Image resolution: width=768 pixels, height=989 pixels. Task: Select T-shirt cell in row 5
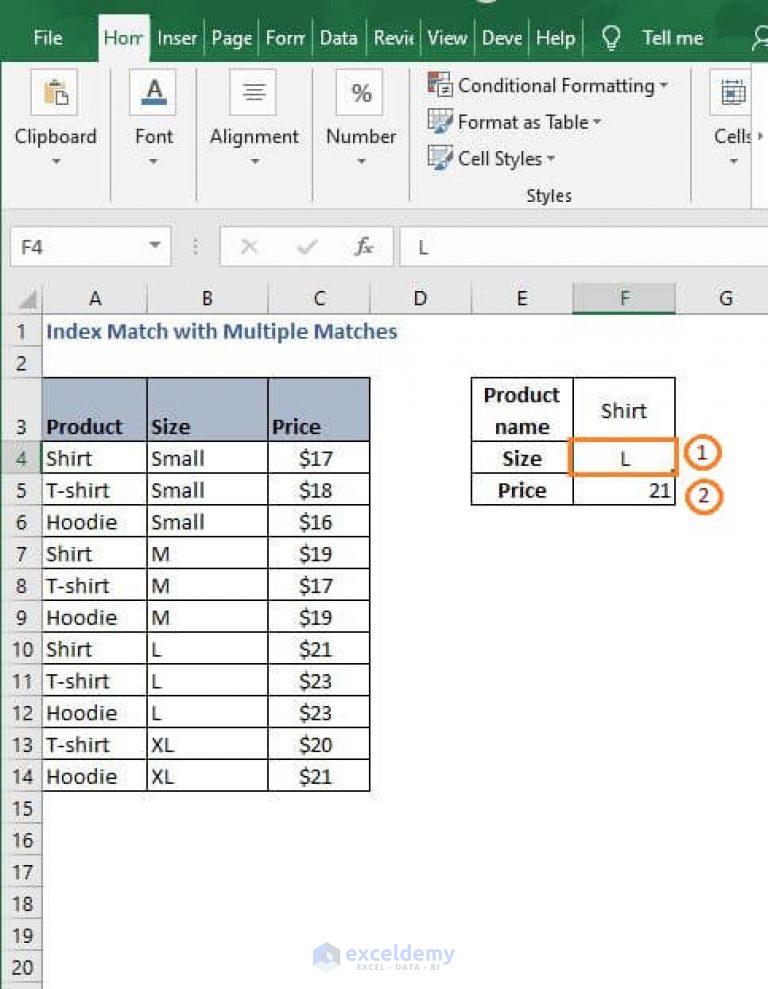(95, 490)
